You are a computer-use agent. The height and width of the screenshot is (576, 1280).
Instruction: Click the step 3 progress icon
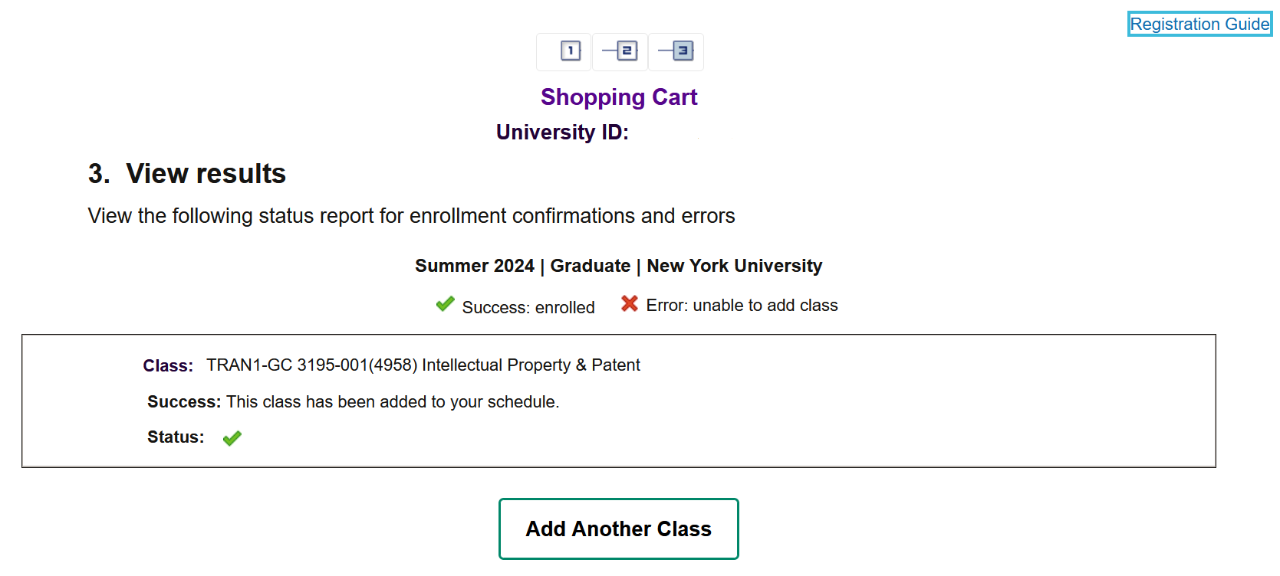(676, 52)
